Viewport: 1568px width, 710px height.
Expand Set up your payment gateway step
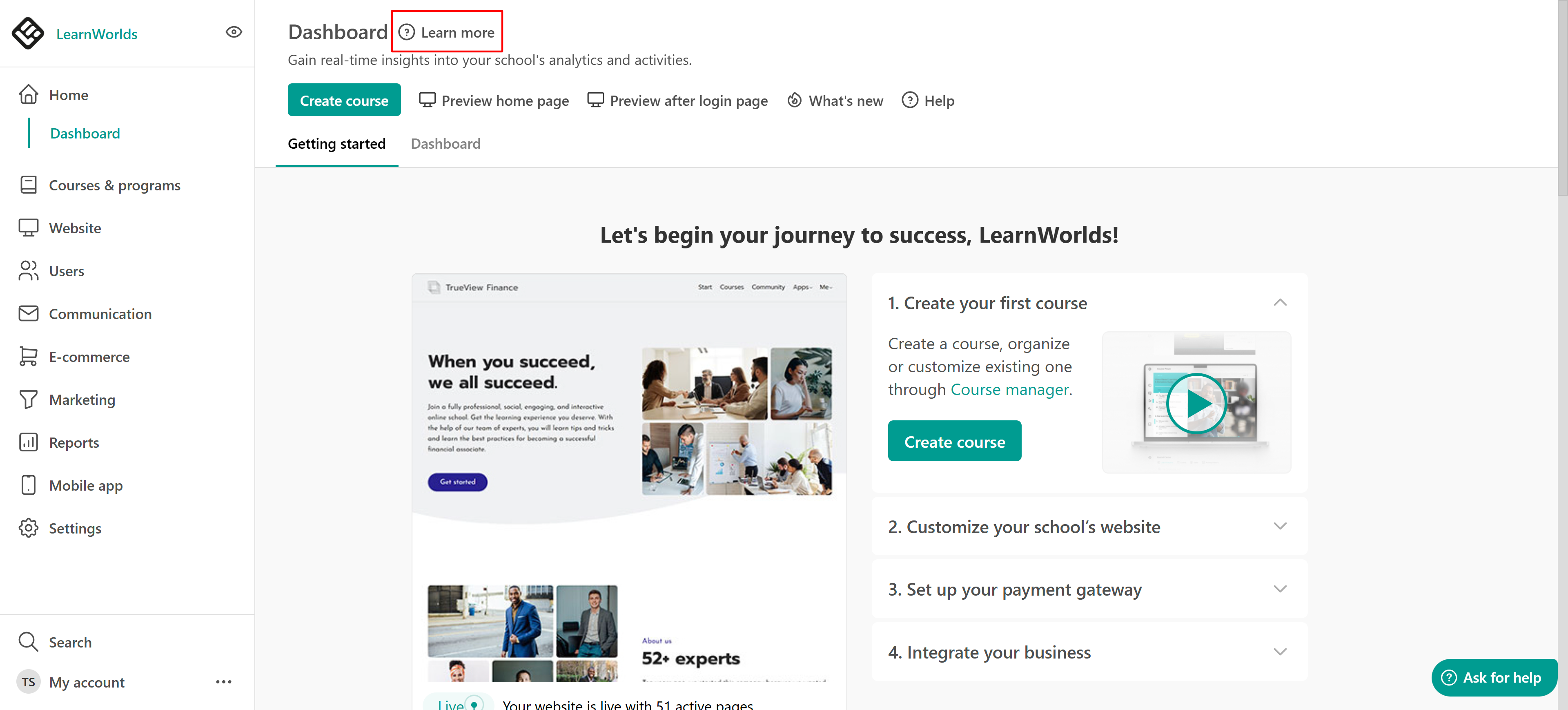click(x=1279, y=589)
